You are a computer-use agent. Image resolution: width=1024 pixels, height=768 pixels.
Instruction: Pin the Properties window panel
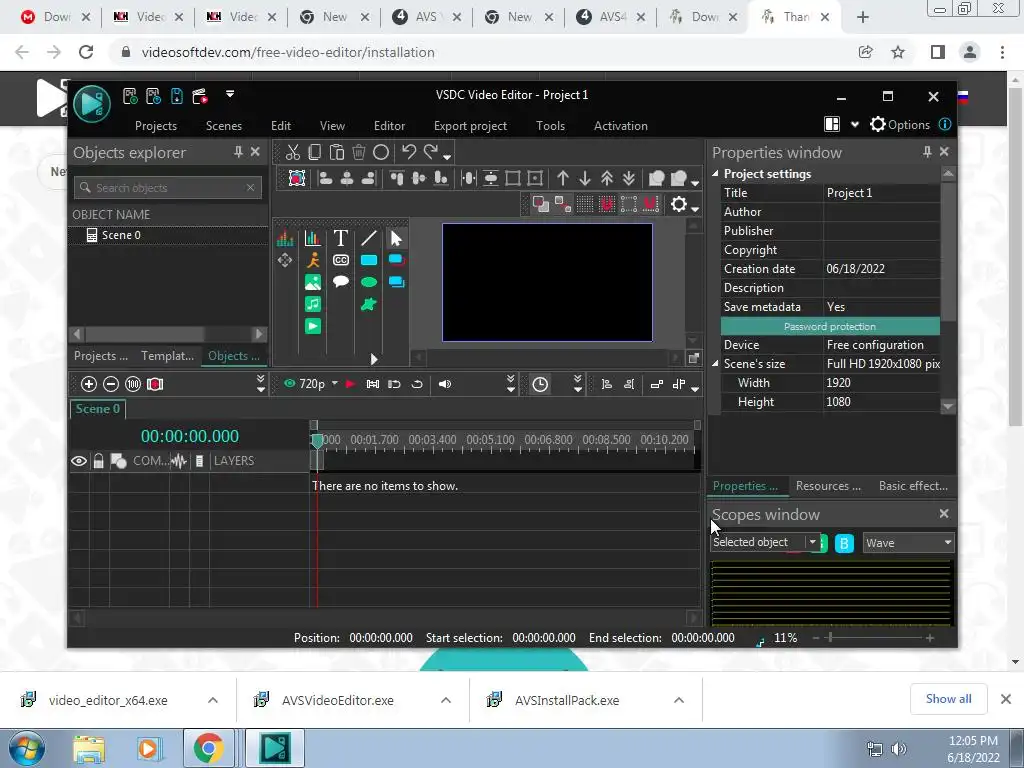click(x=927, y=152)
